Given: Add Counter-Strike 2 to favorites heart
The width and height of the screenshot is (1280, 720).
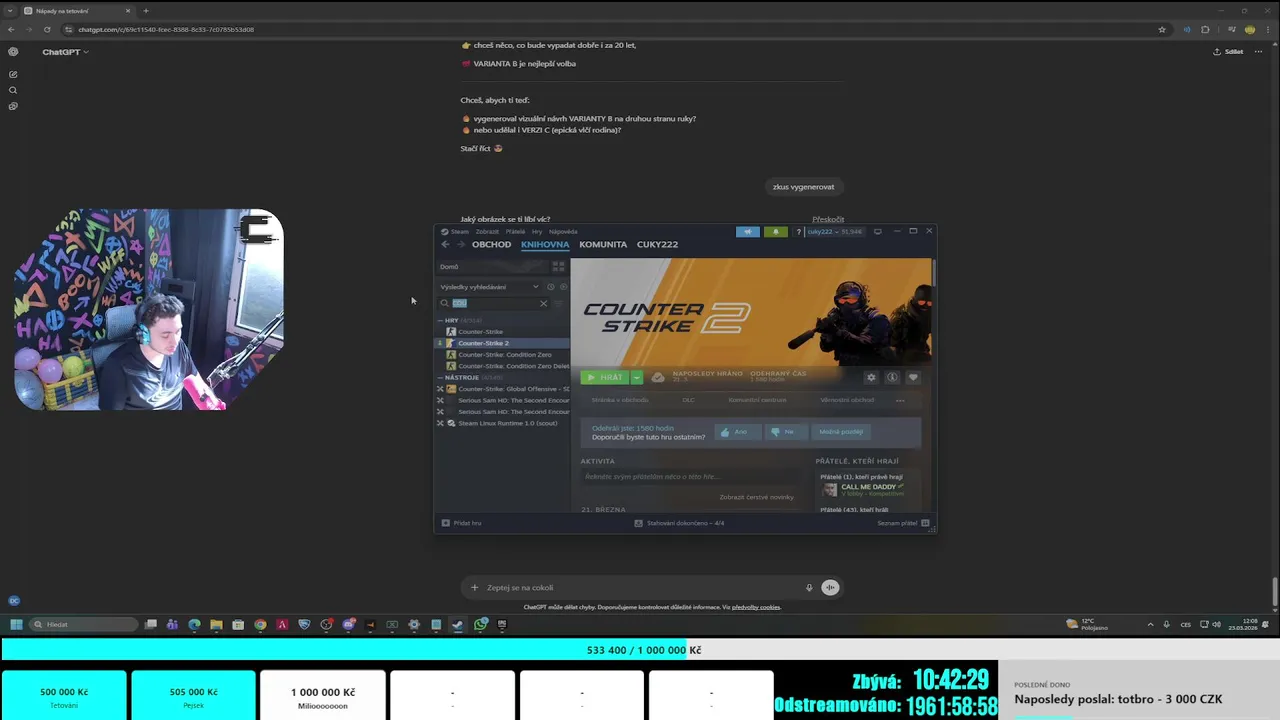Looking at the screenshot, I should point(913,377).
